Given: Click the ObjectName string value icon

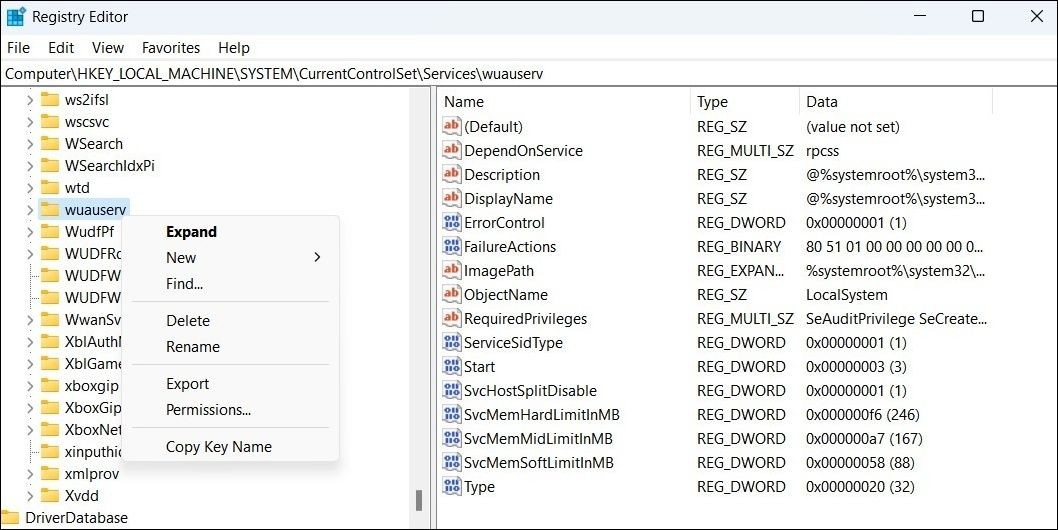Looking at the screenshot, I should (x=451, y=294).
